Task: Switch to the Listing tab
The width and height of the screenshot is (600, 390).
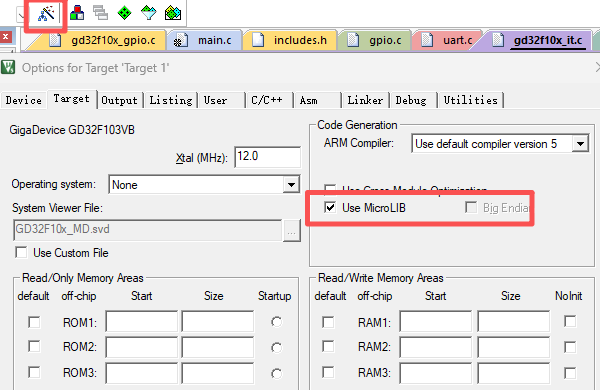Action: (171, 100)
